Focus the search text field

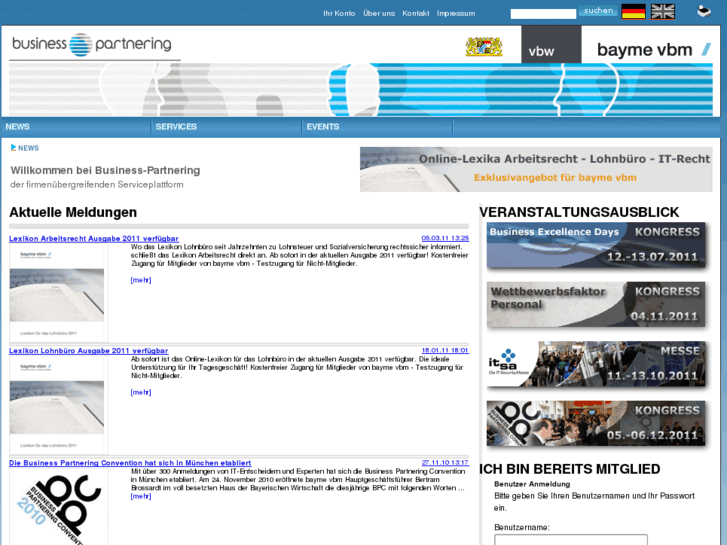click(x=543, y=14)
